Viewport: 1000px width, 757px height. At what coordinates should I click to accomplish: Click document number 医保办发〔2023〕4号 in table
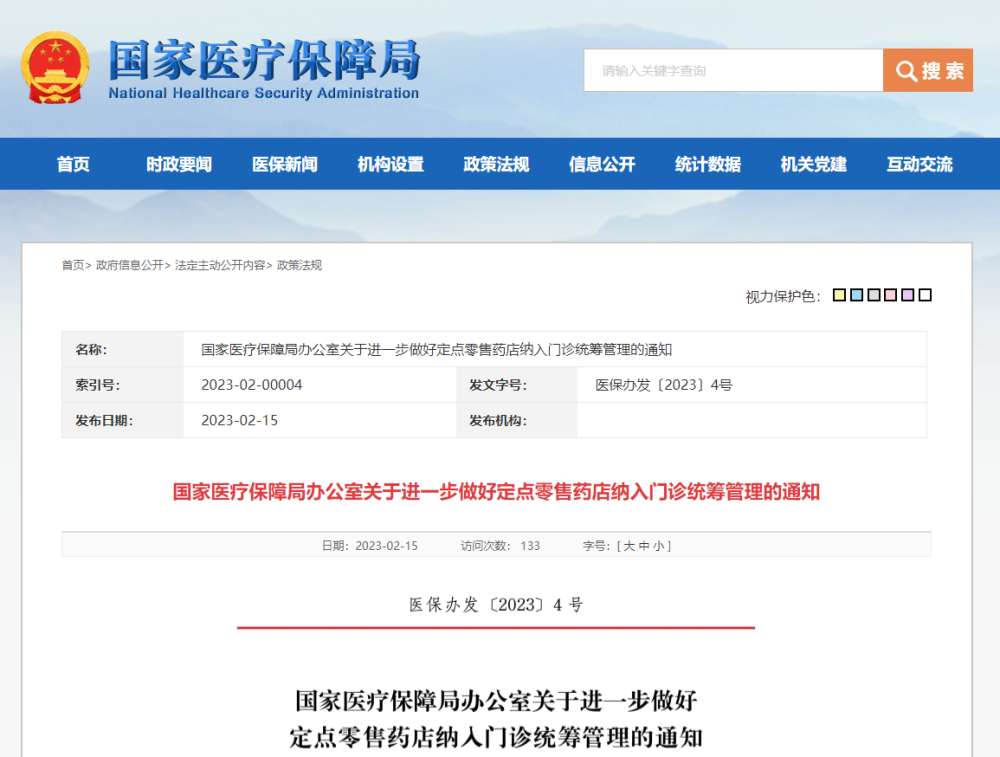pyautogui.click(x=663, y=385)
